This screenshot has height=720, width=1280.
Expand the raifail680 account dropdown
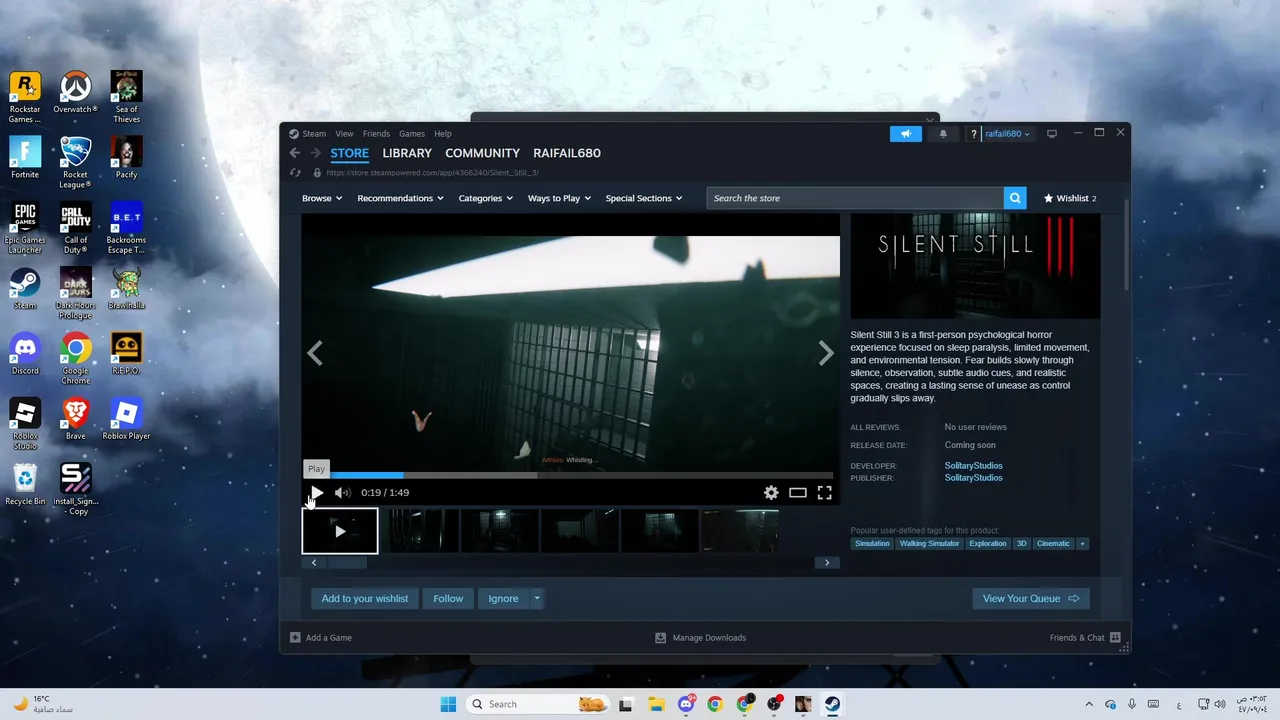(1007, 134)
